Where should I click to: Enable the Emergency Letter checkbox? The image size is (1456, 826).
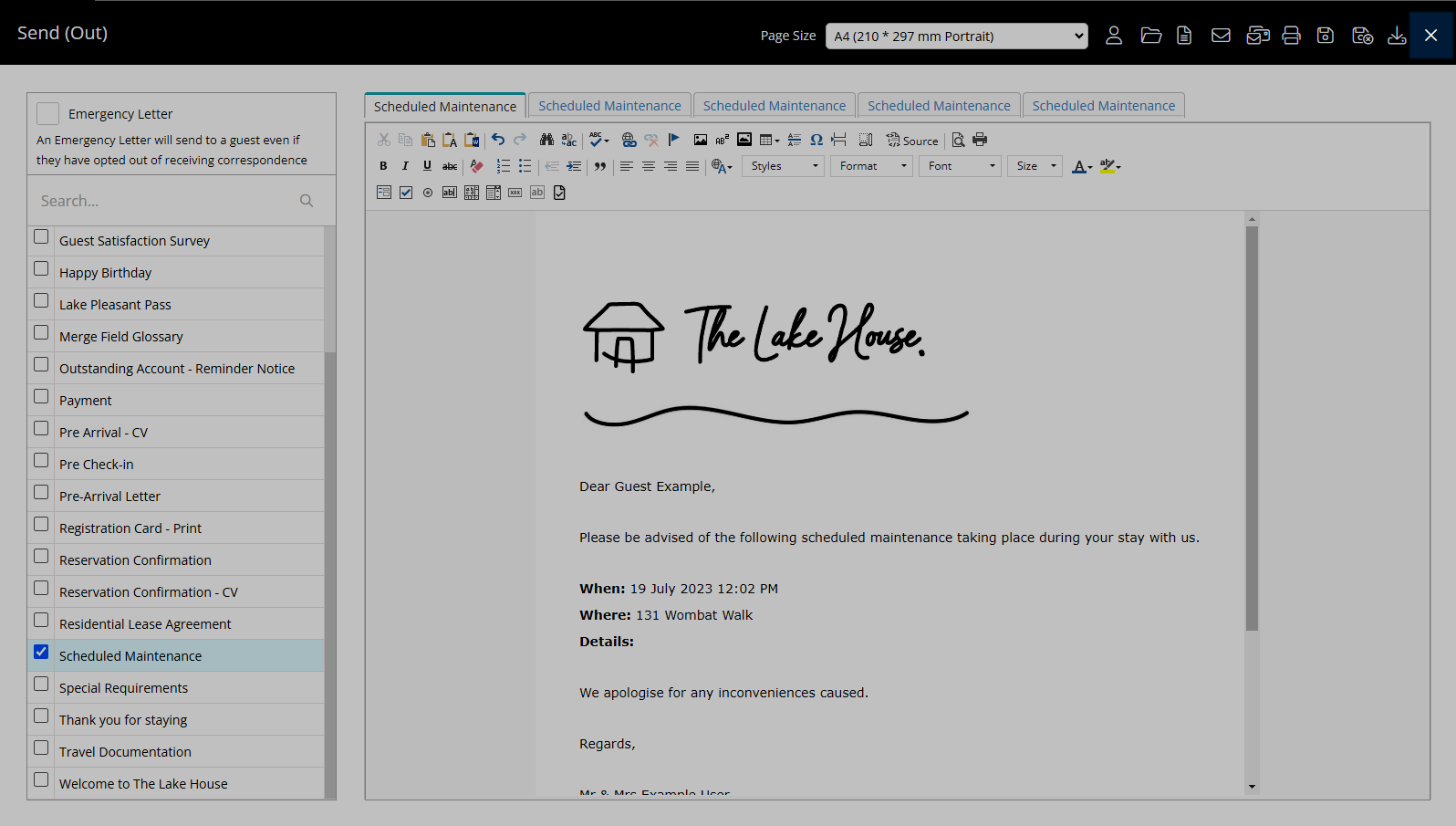coord(48,114)
